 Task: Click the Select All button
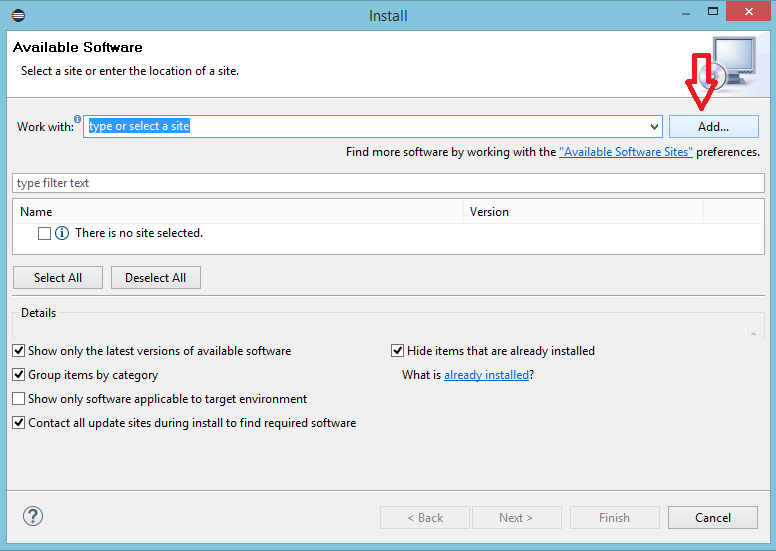(x=58, y=278)
